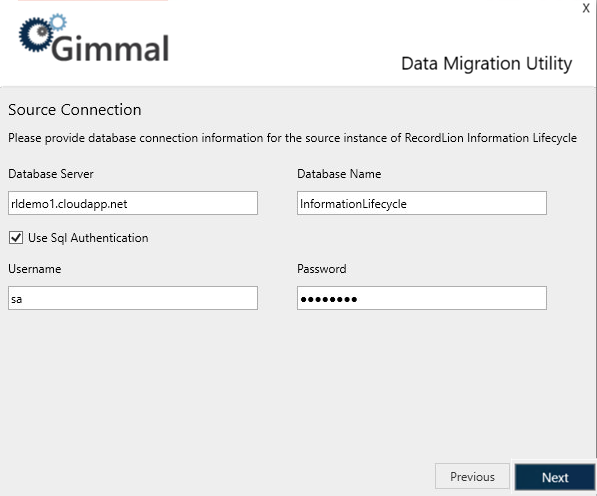Viewport: 597px width, 496px height.
Task: Click the Database Name label
Action: 339,174
